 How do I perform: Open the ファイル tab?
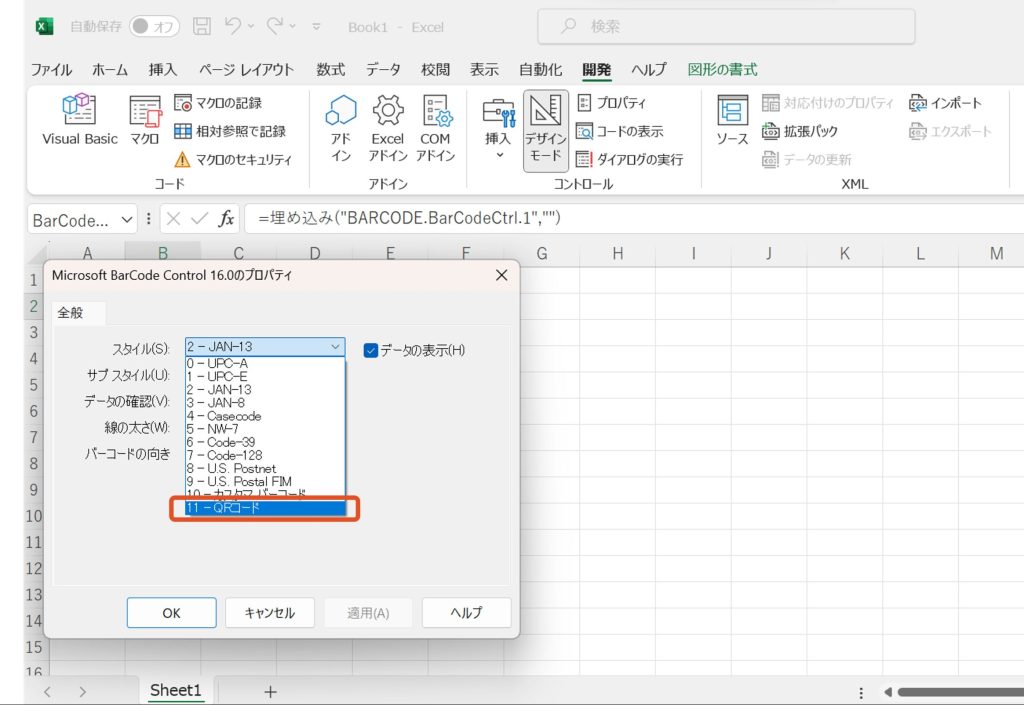pyautogui.click(x=51, y=69)
